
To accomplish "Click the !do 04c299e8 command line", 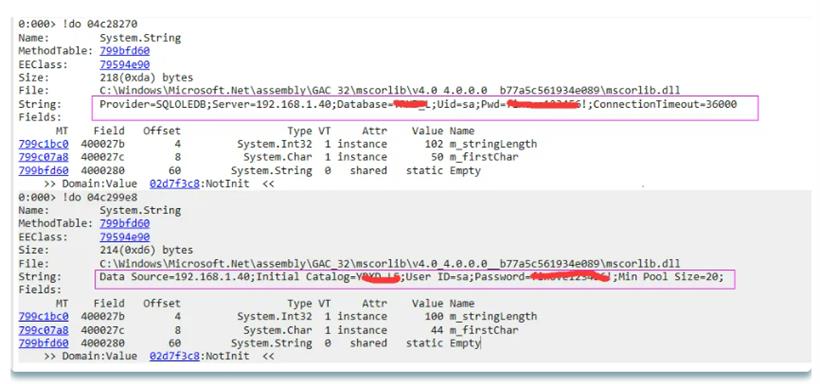I will [78, 197].
